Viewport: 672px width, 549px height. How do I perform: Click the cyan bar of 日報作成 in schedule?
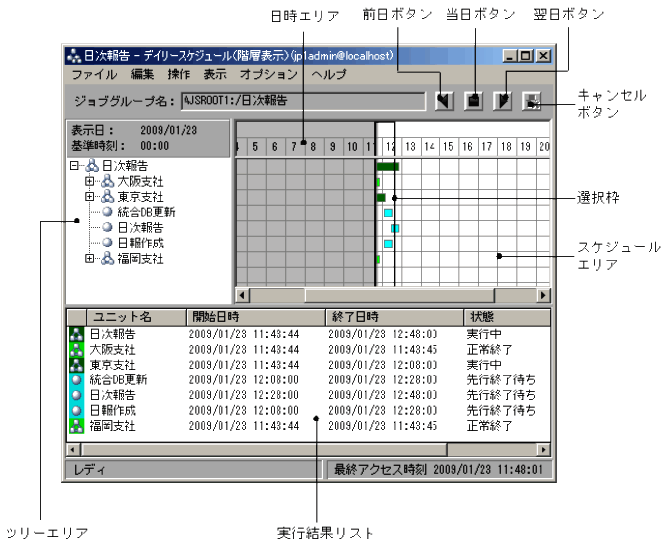[388, 244]
